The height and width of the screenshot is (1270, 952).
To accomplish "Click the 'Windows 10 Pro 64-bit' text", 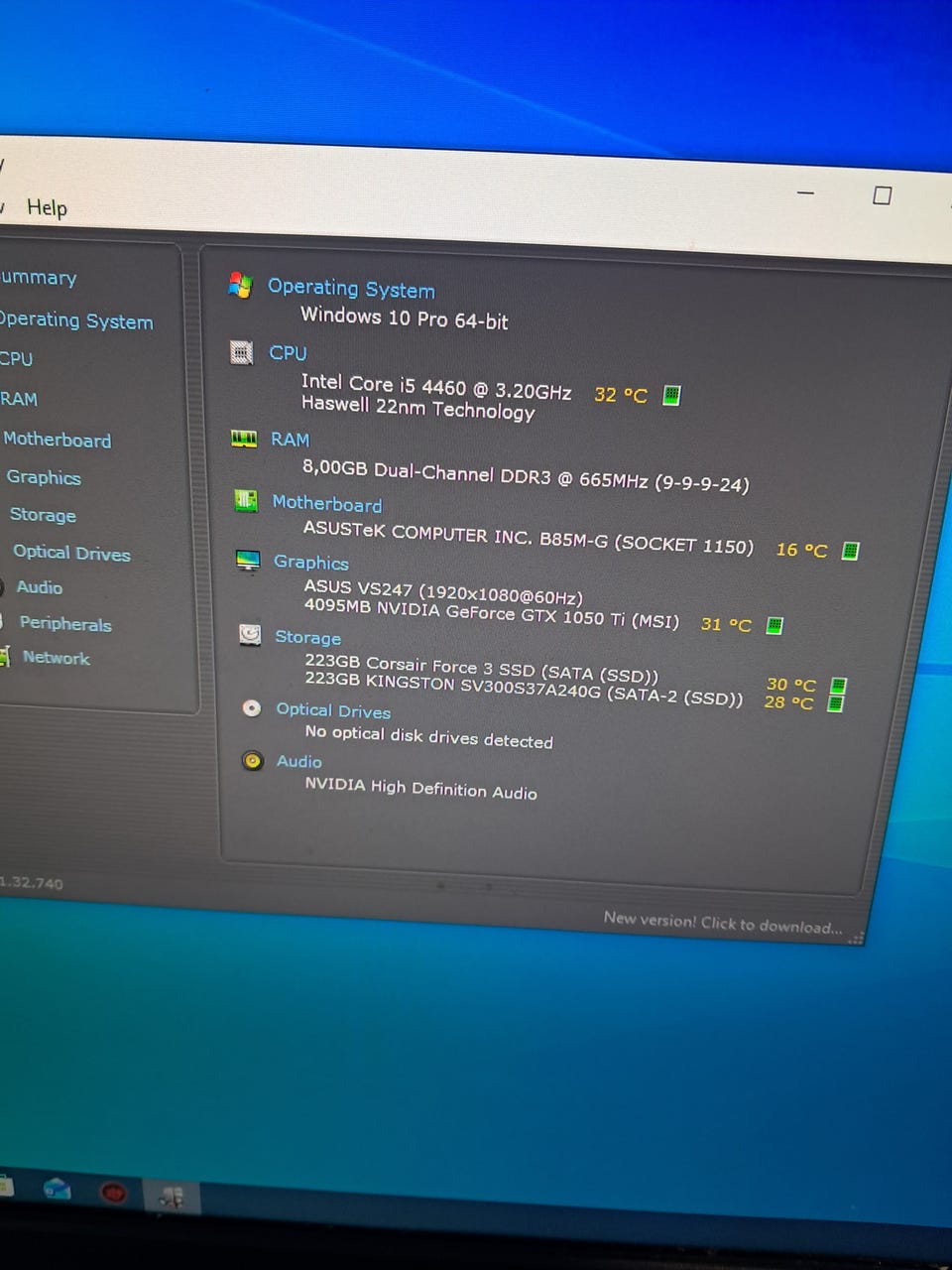I will 404,317.
